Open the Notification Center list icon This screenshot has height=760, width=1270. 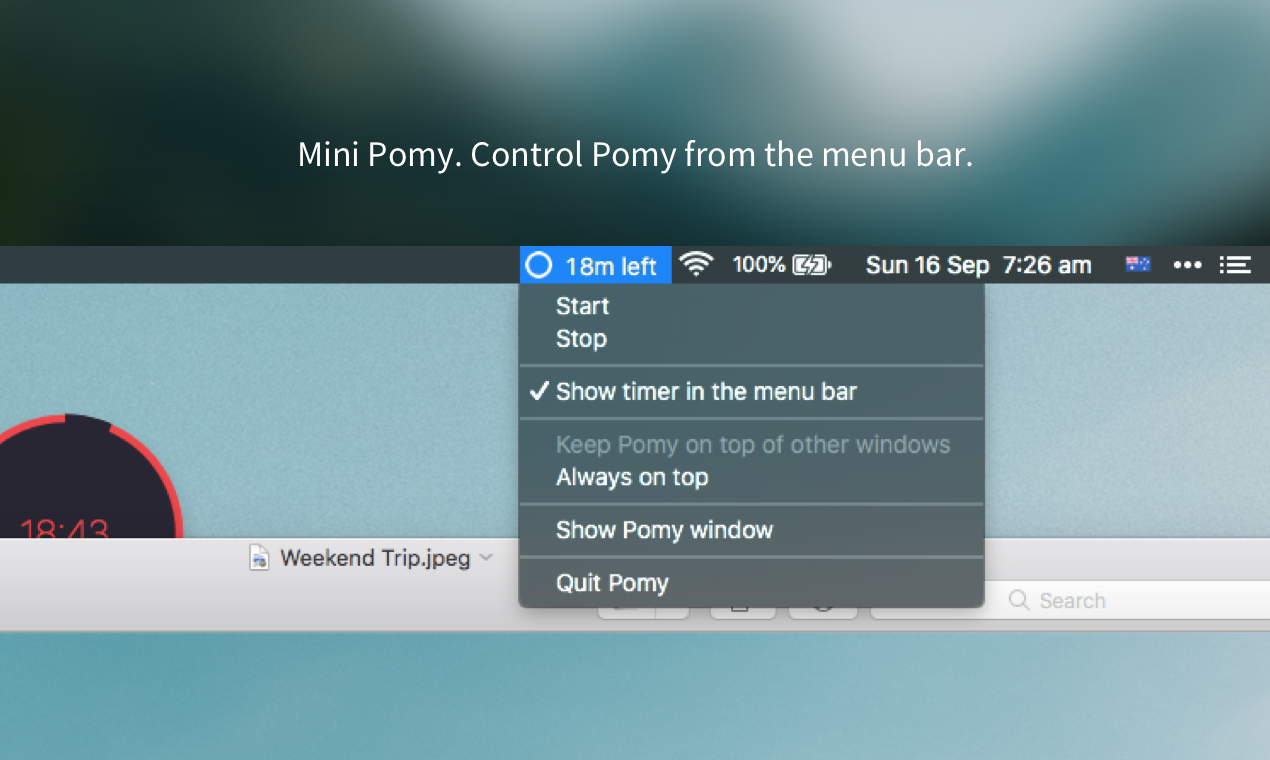[1235, 265]
